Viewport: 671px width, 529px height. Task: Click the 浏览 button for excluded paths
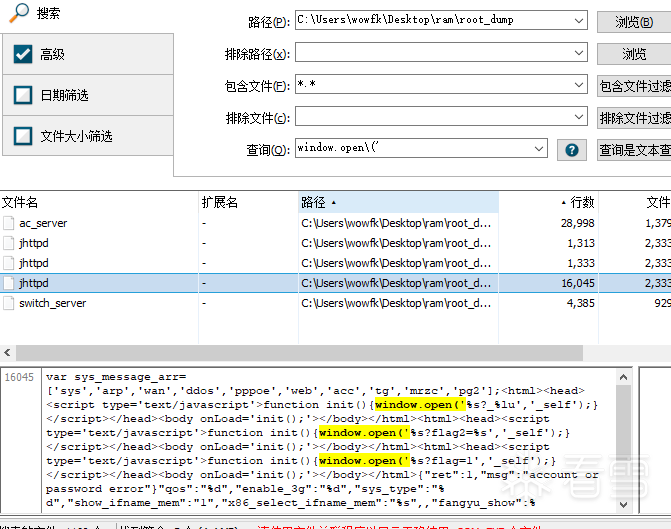tap(634, 54)
